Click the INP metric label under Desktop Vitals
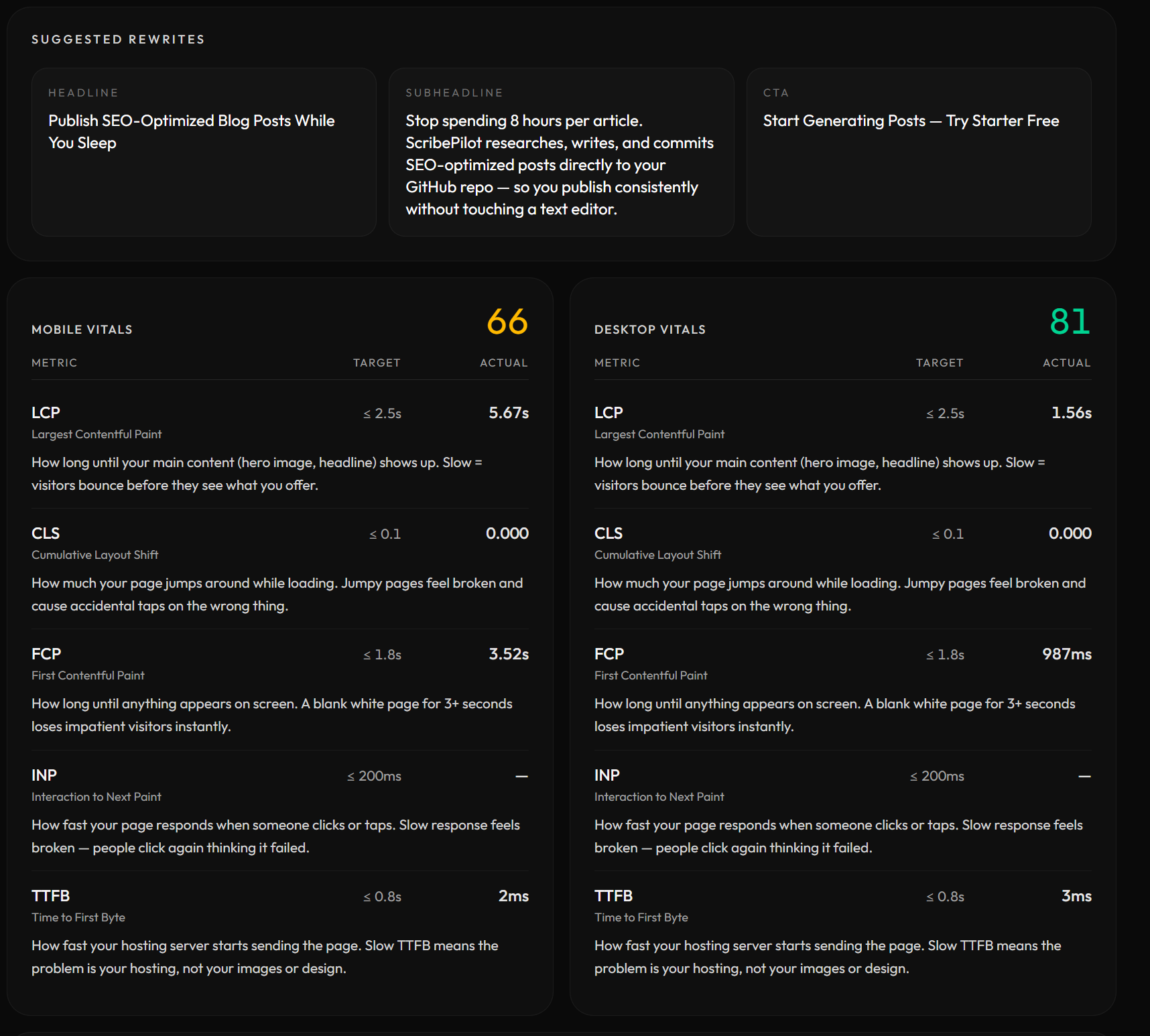Screen dimensions: 1150x1036 pyautogui.click(x=606, y=775)
